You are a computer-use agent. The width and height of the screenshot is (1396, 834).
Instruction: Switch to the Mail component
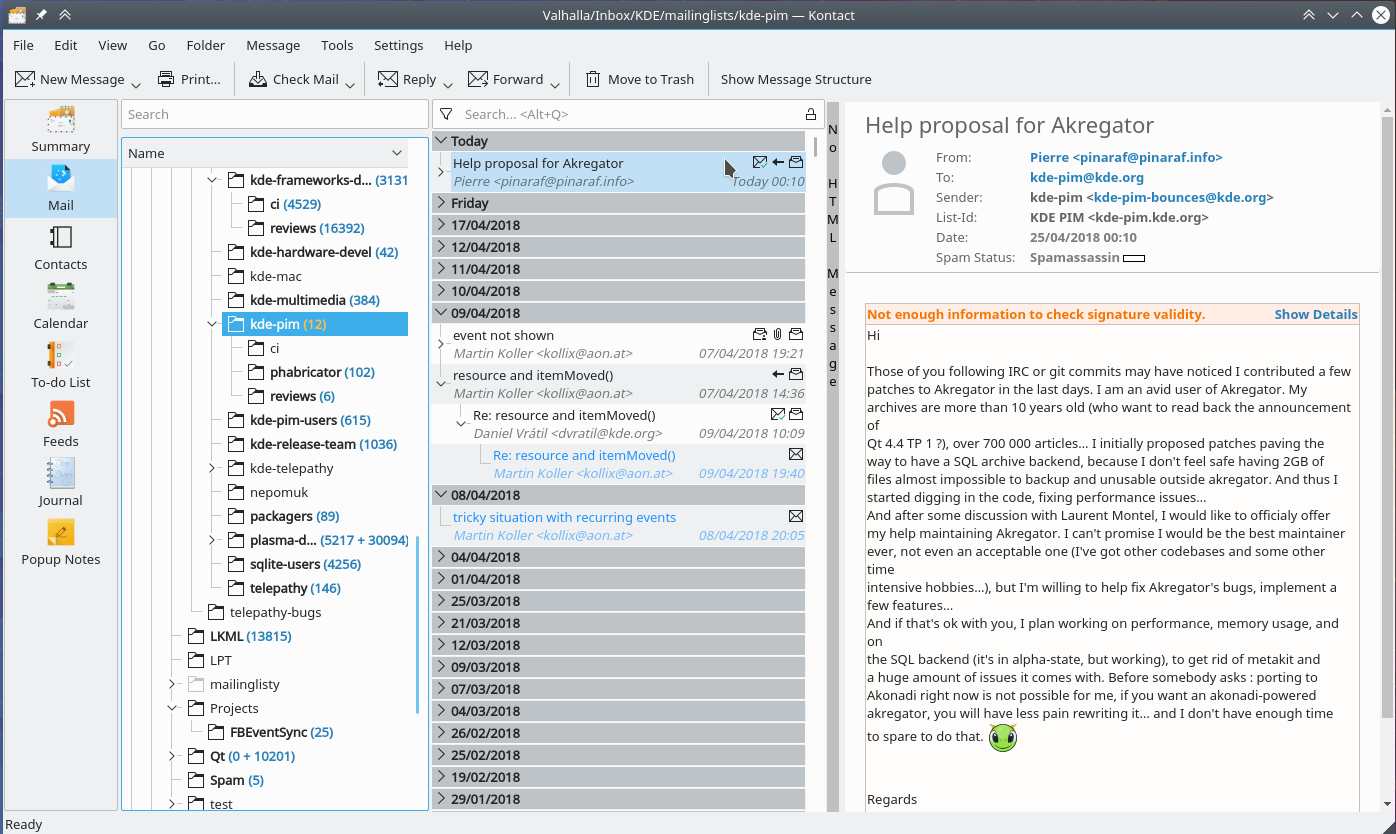pos(60,189)
